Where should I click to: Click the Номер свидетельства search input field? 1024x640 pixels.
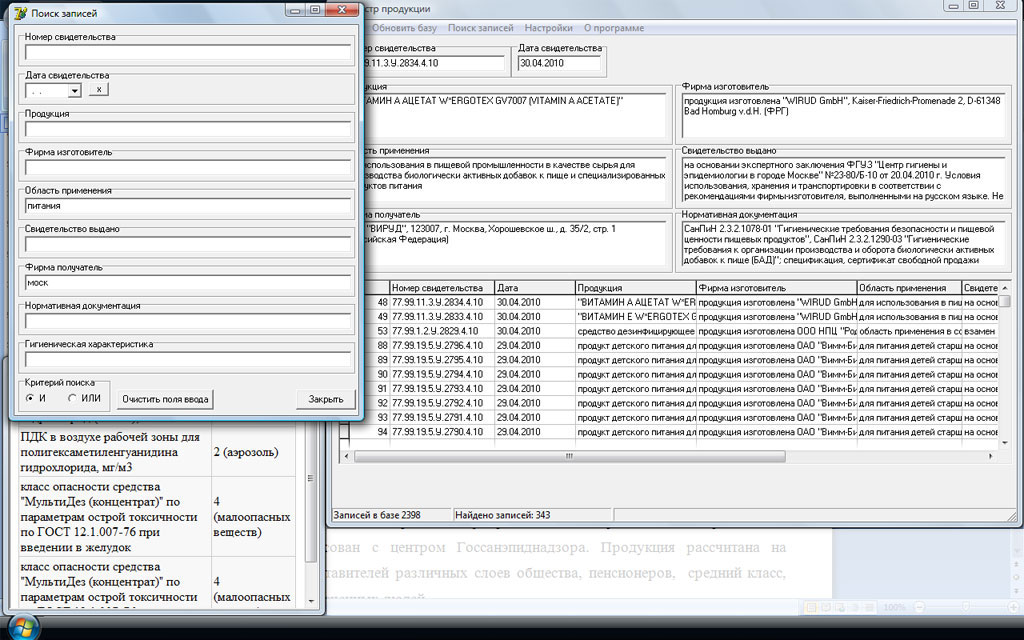189,53
